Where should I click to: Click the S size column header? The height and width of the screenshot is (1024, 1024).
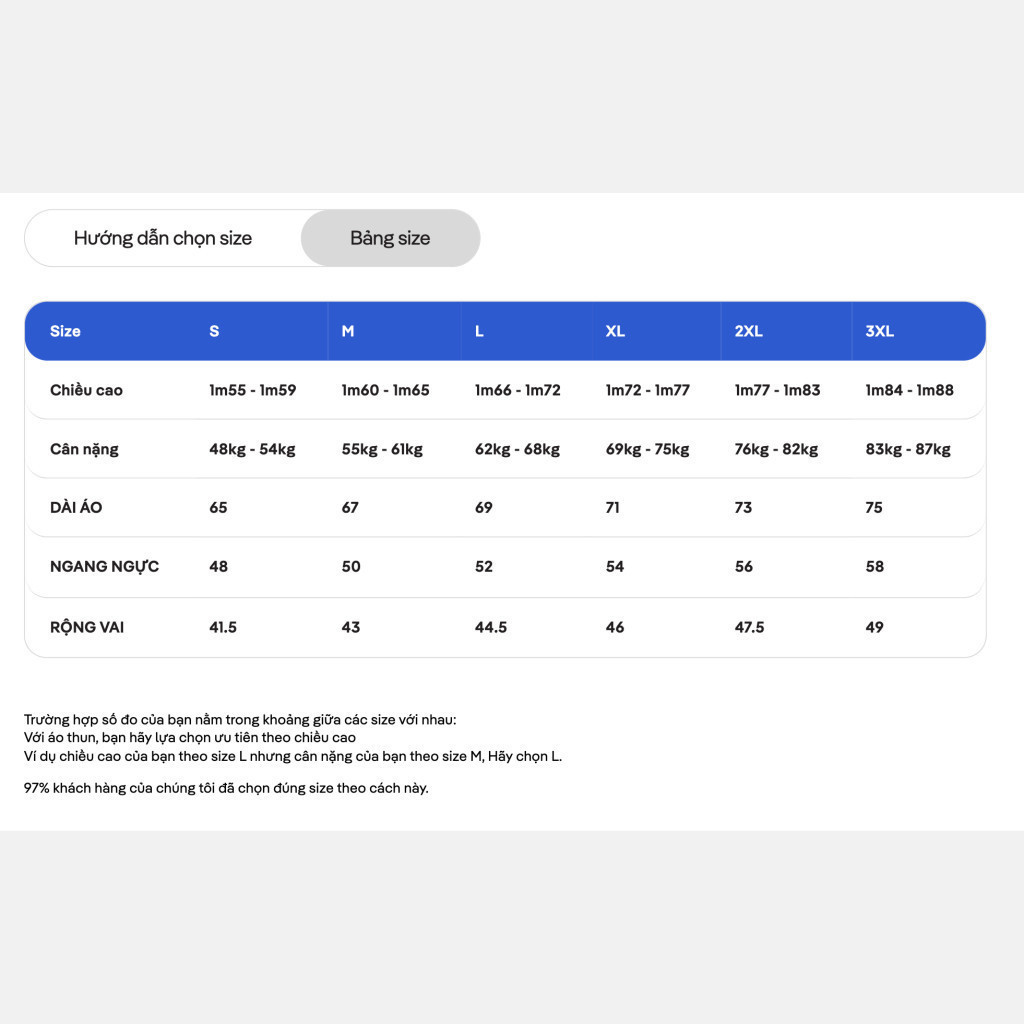(x=214, y=331)
